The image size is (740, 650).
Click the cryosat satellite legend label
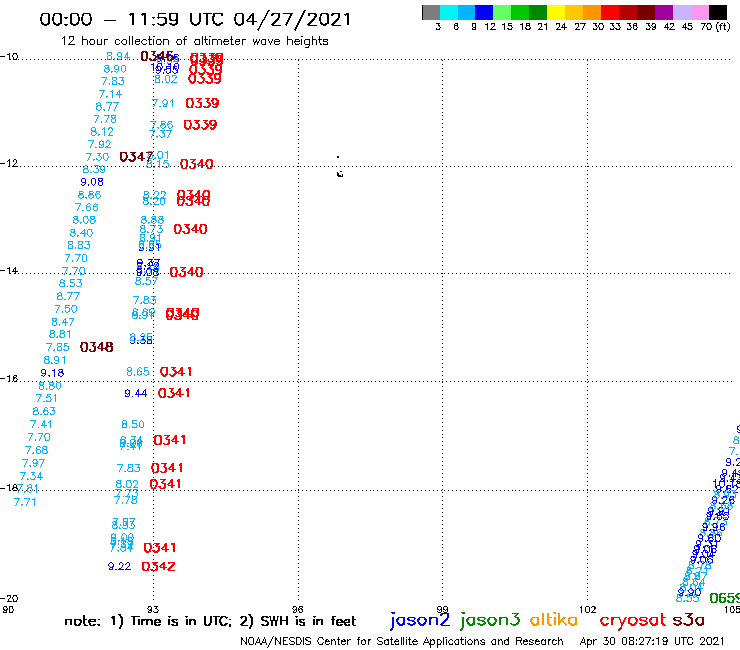point(632,620)
